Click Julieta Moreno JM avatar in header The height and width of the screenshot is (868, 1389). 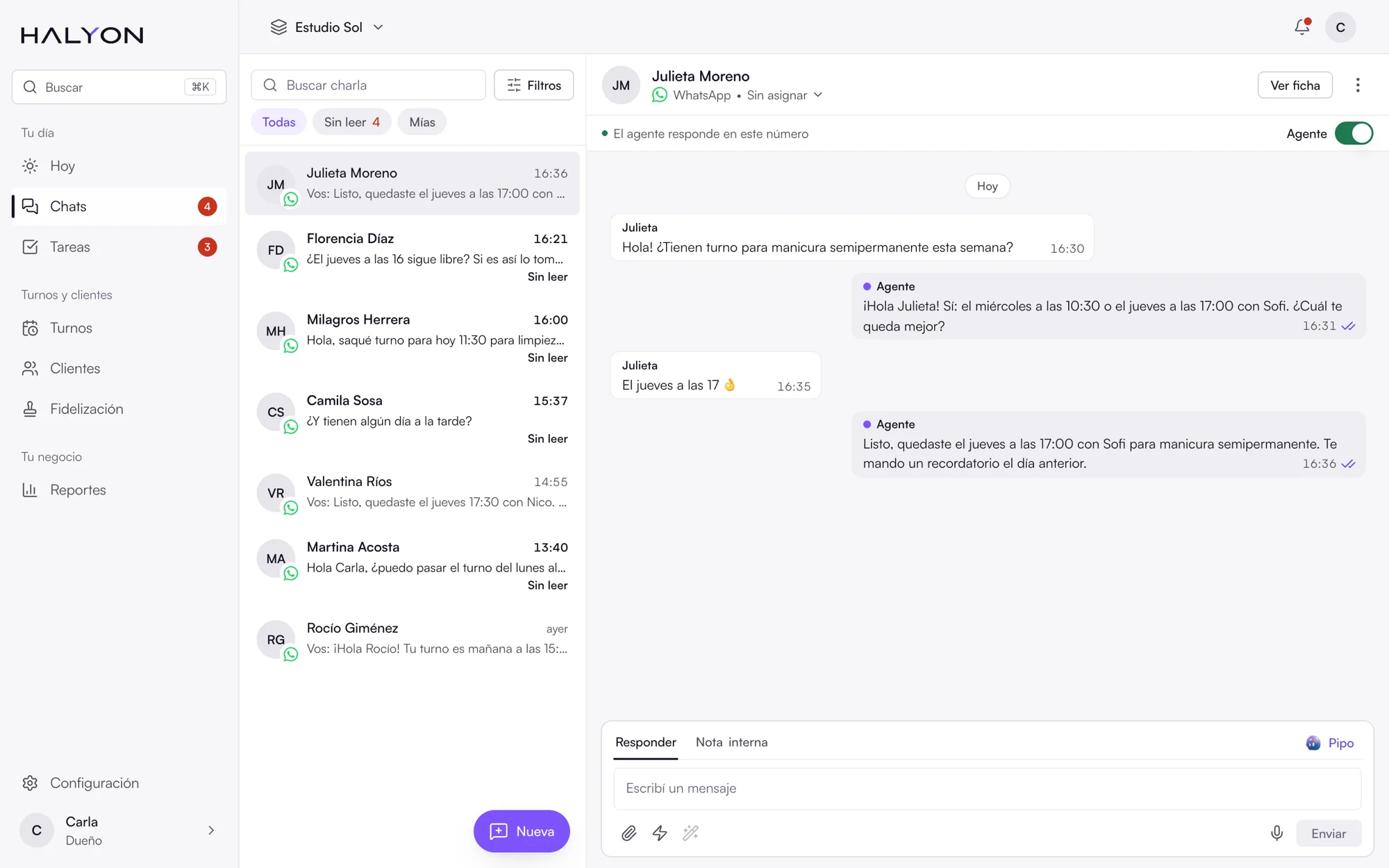(621, 85)
